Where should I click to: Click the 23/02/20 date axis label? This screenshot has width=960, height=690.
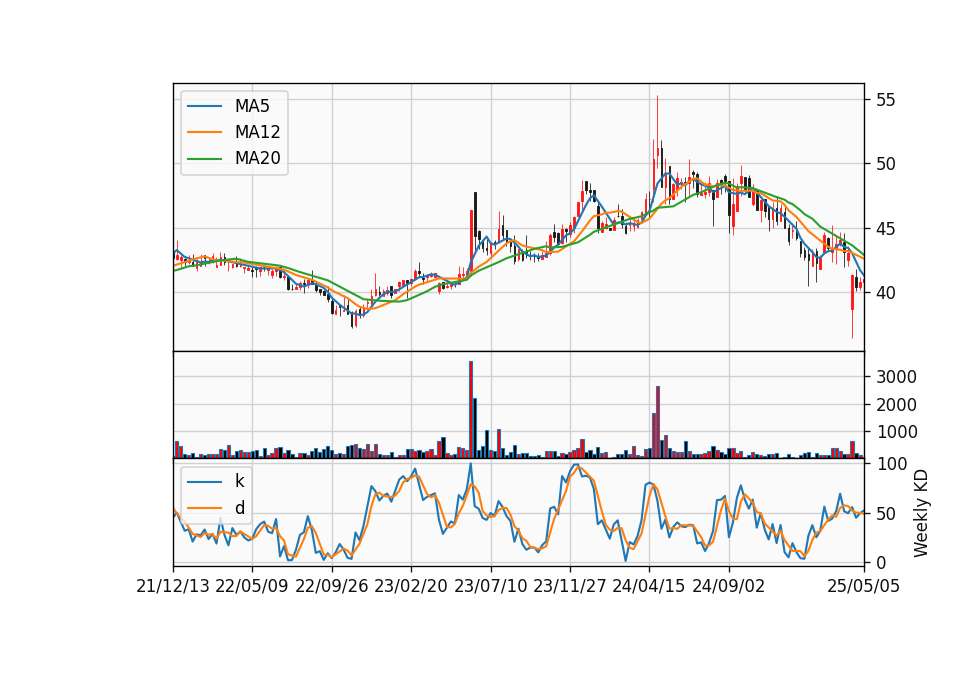411,586
